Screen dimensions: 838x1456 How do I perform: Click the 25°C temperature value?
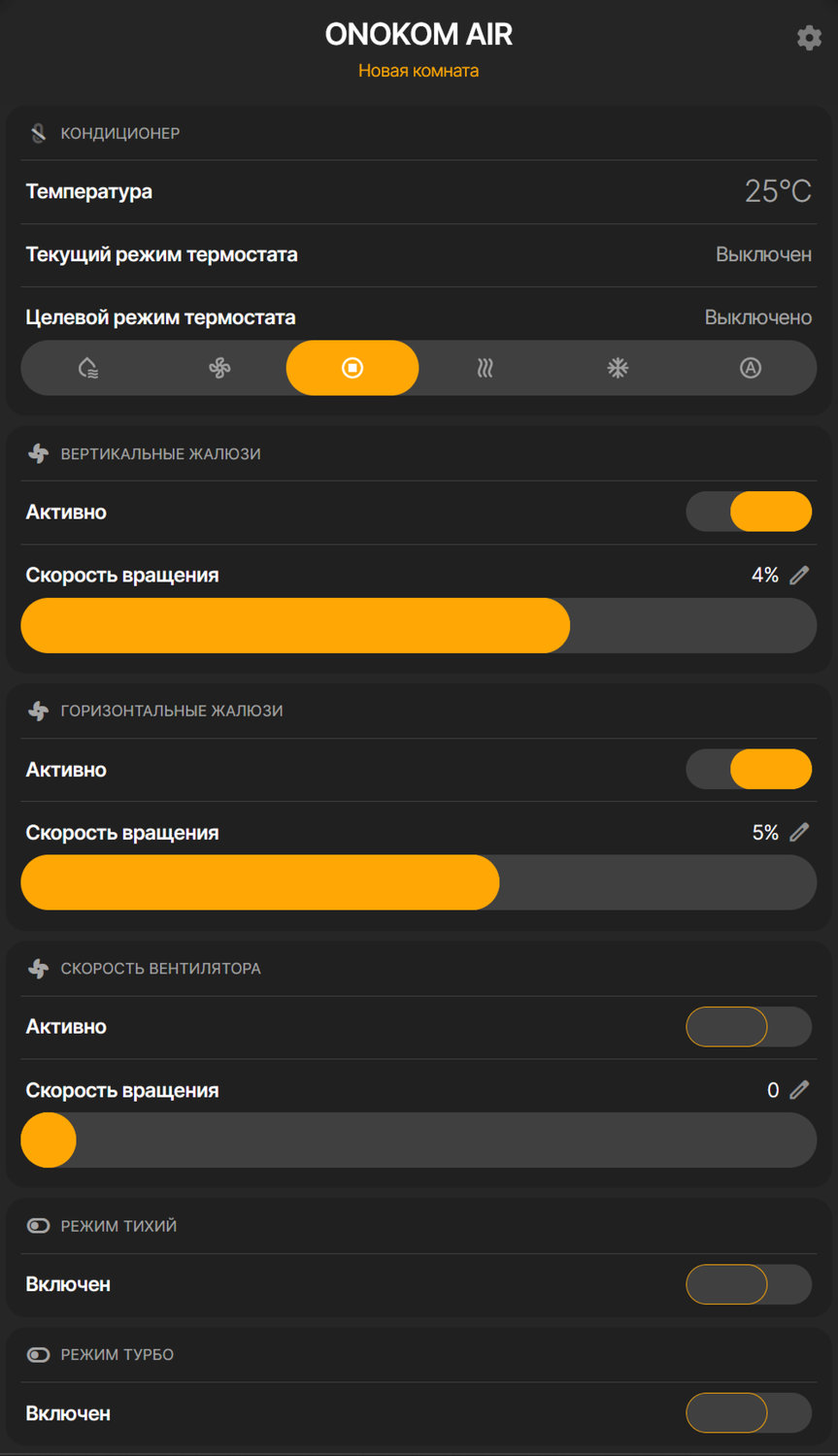click(778, 191)
